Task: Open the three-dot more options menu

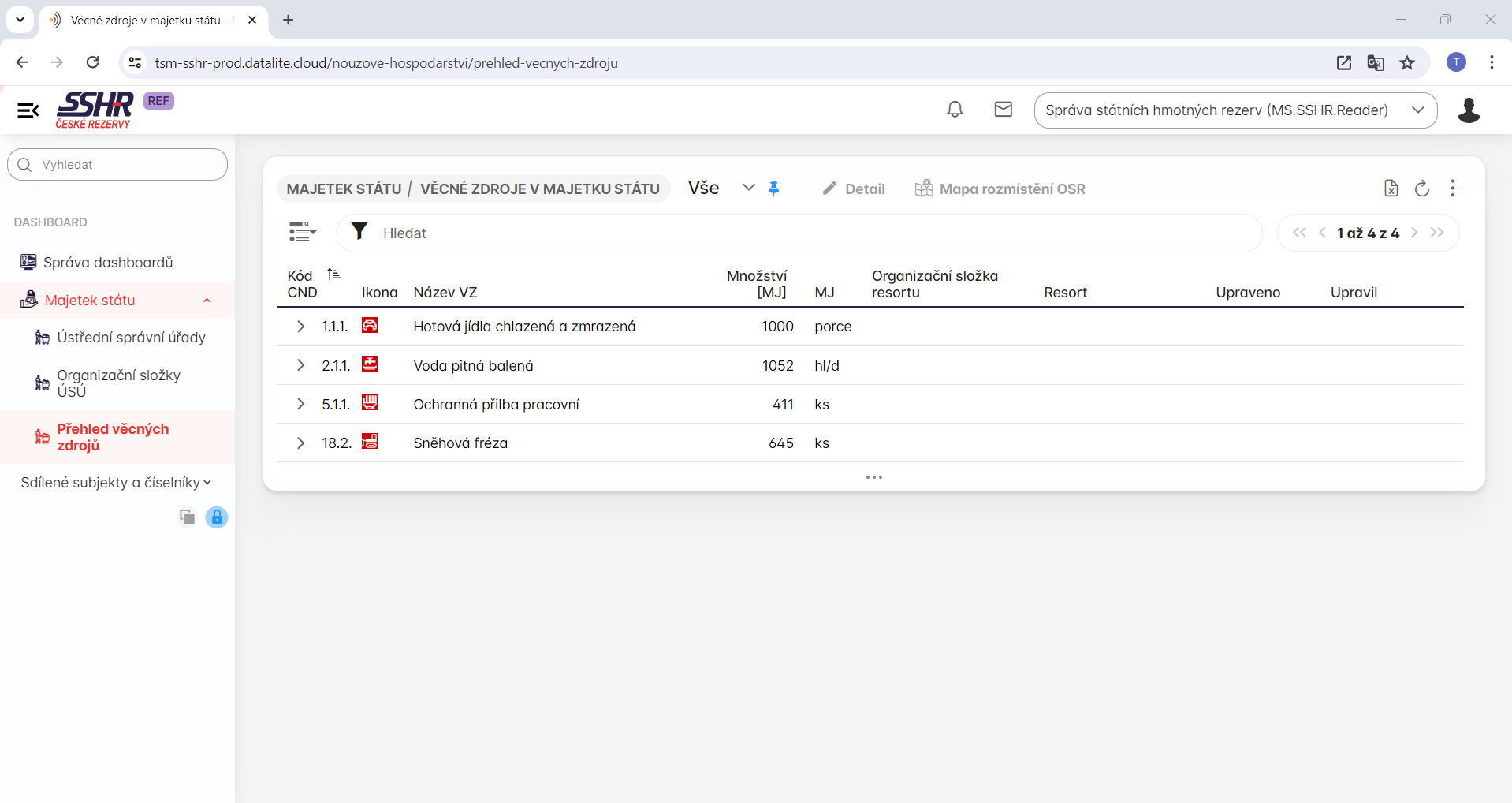Action: (1452, 189)
